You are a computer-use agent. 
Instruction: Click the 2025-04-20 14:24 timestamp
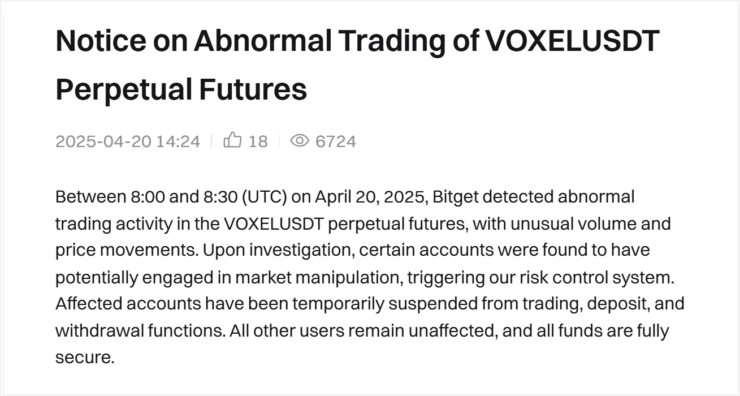pos(128,141)
